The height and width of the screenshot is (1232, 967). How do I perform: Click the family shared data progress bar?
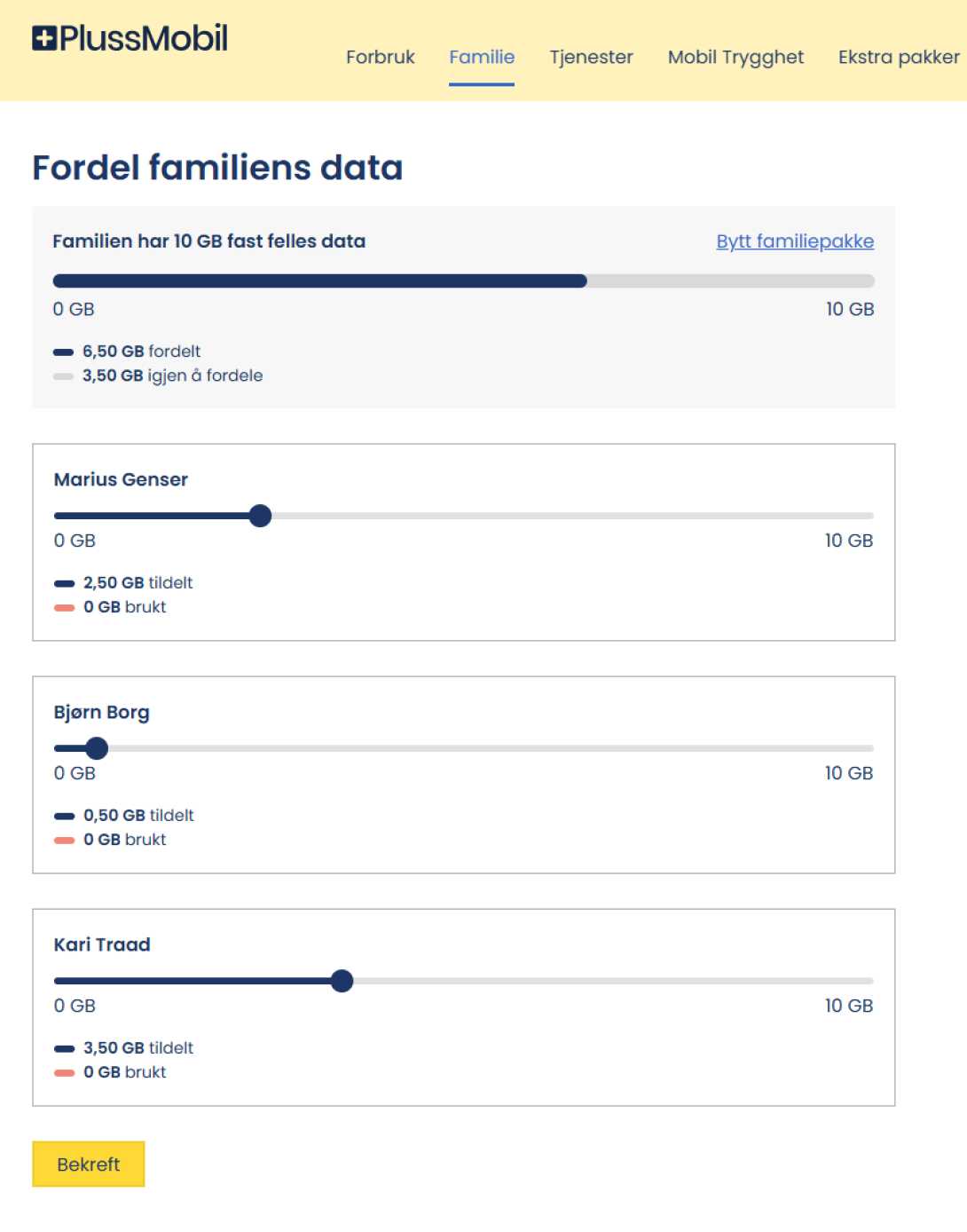click(x=463, y=281)
